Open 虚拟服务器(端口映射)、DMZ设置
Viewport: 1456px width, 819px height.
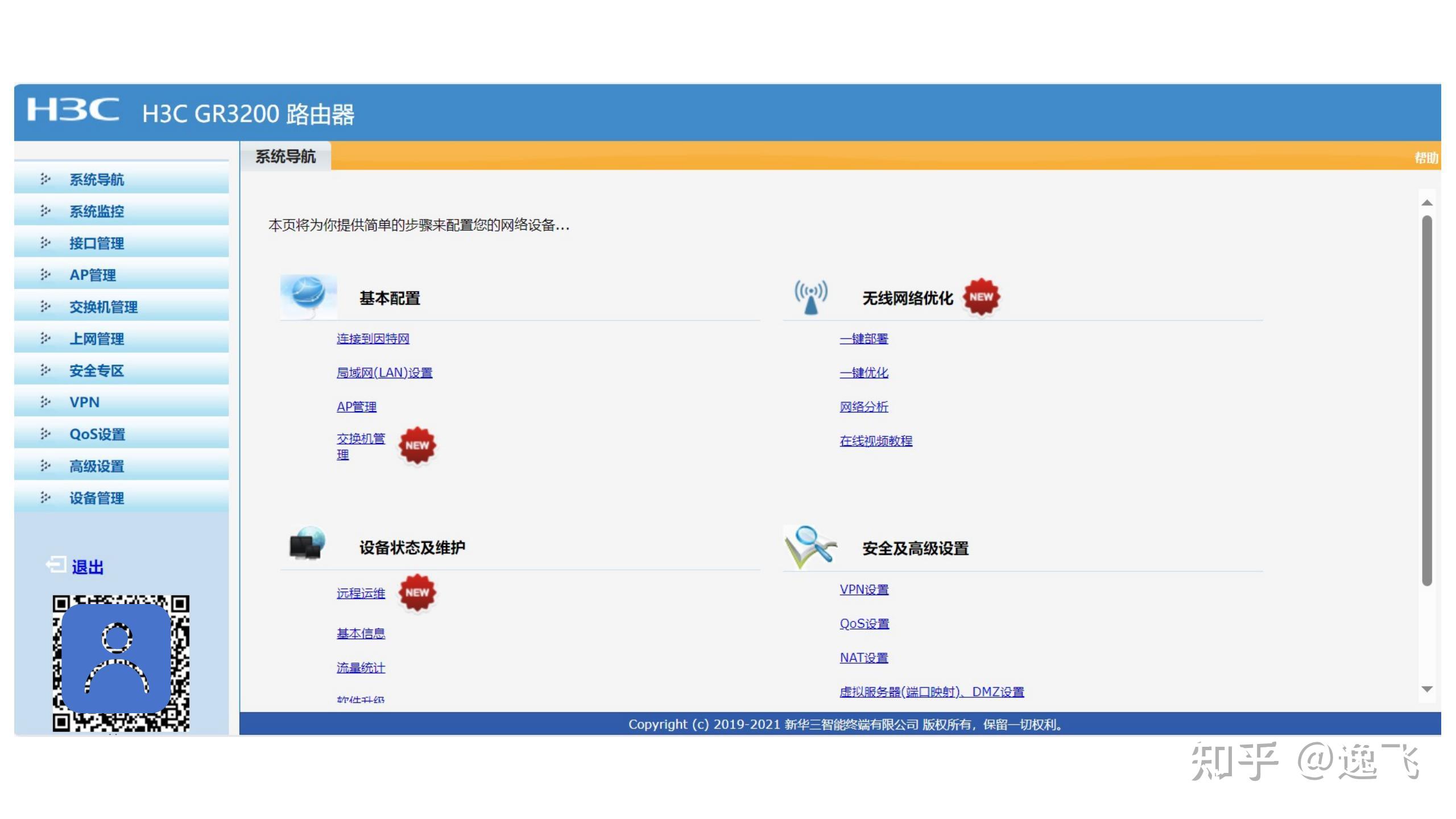[931, 691]
